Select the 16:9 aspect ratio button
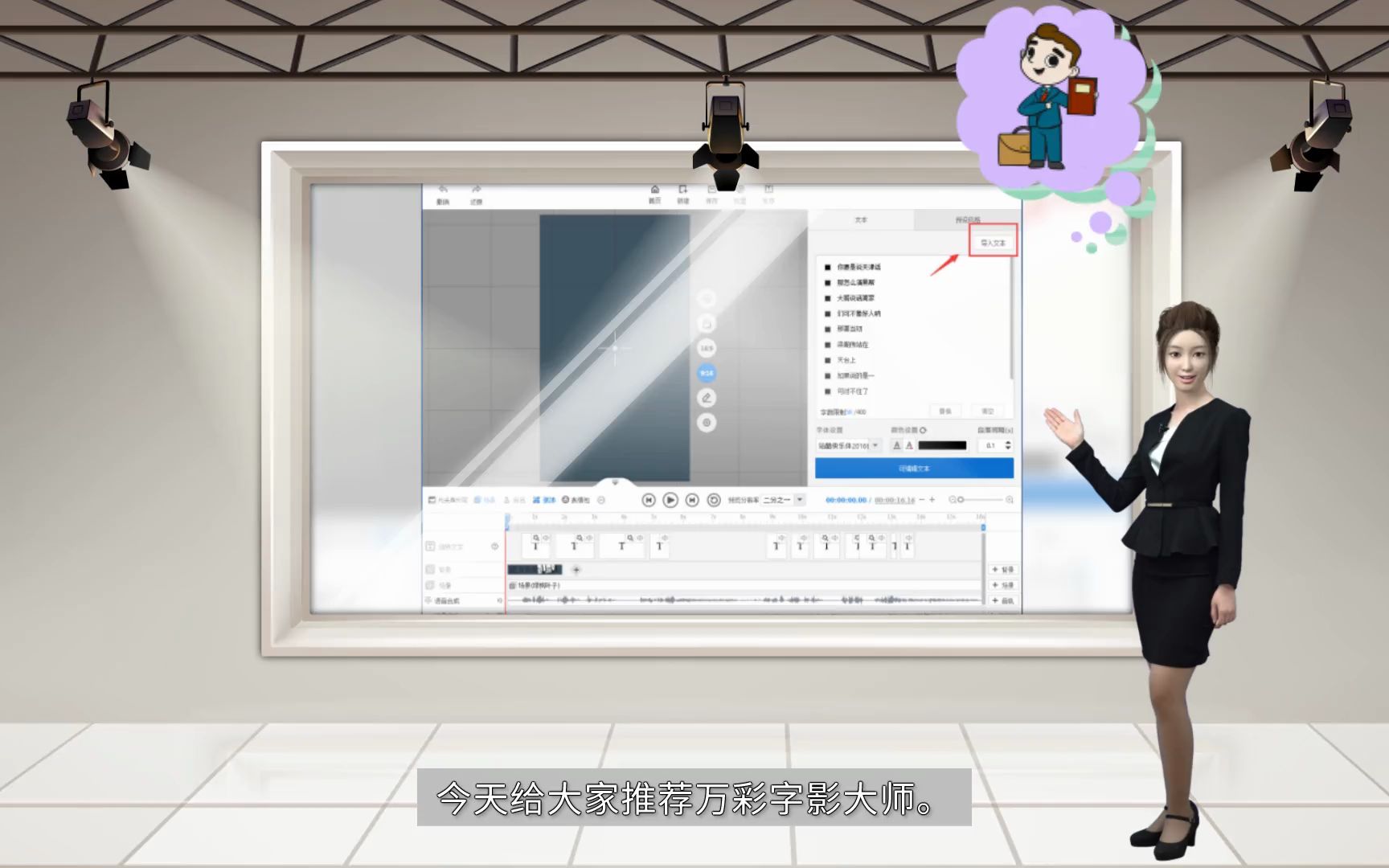The width and height of the screenshot is (1389, 868). 707,348
